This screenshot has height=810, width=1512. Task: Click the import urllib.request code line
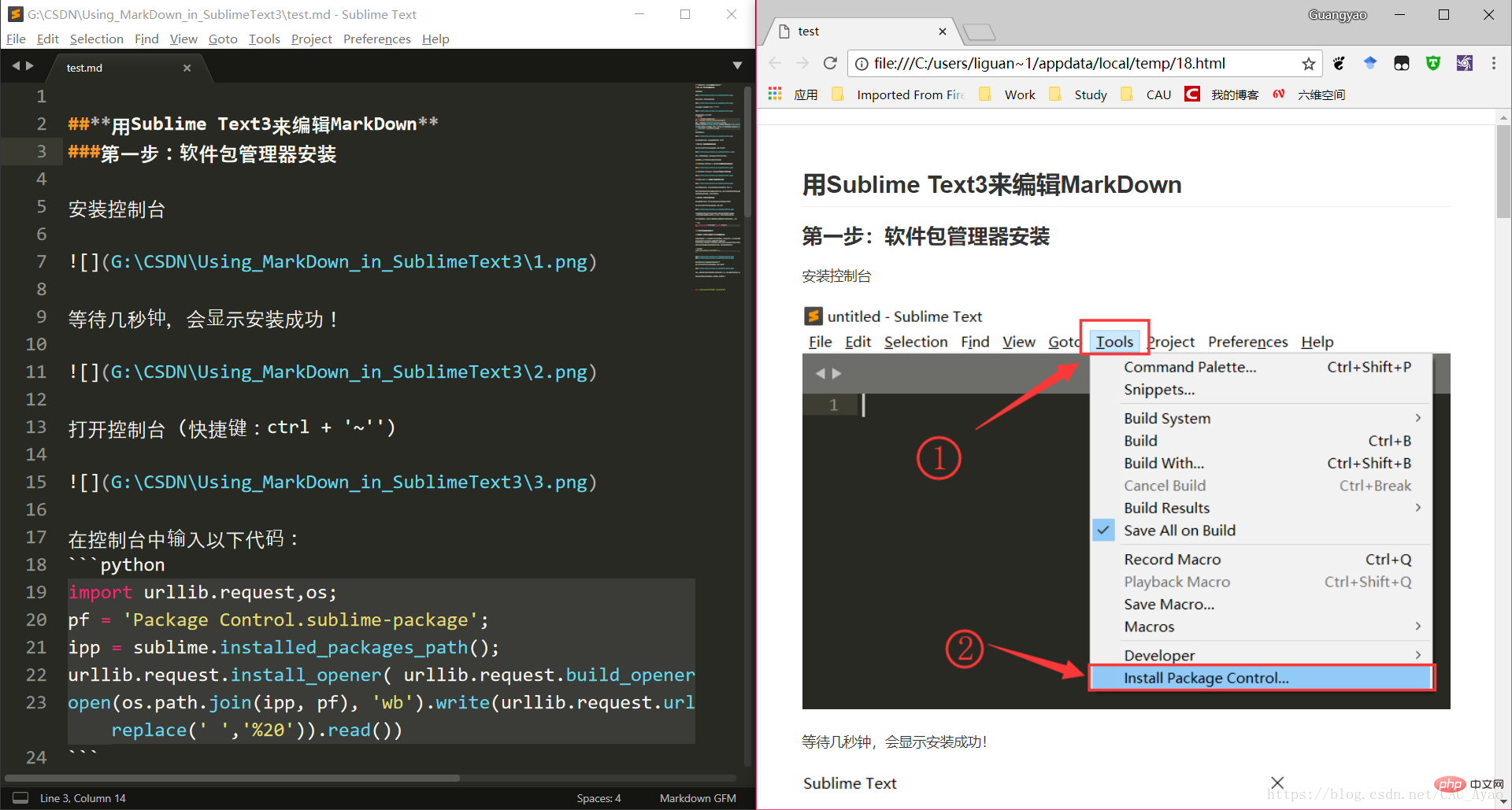click(x=202, y=592)
